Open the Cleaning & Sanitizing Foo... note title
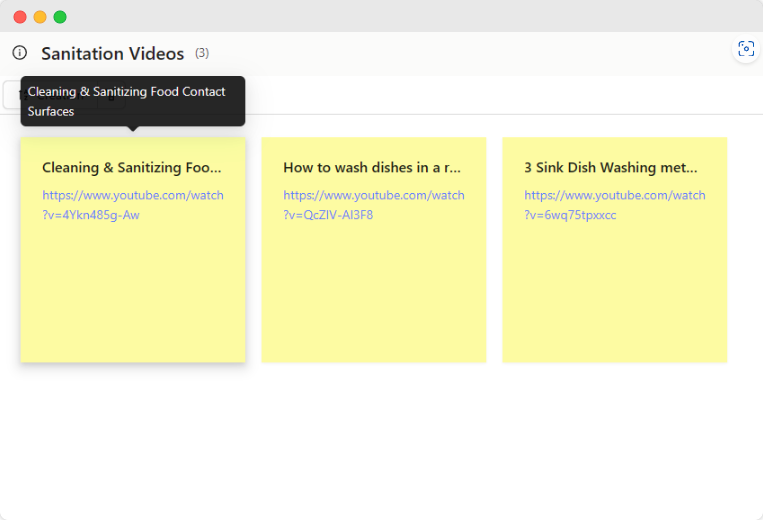 [x=132, y=167]
